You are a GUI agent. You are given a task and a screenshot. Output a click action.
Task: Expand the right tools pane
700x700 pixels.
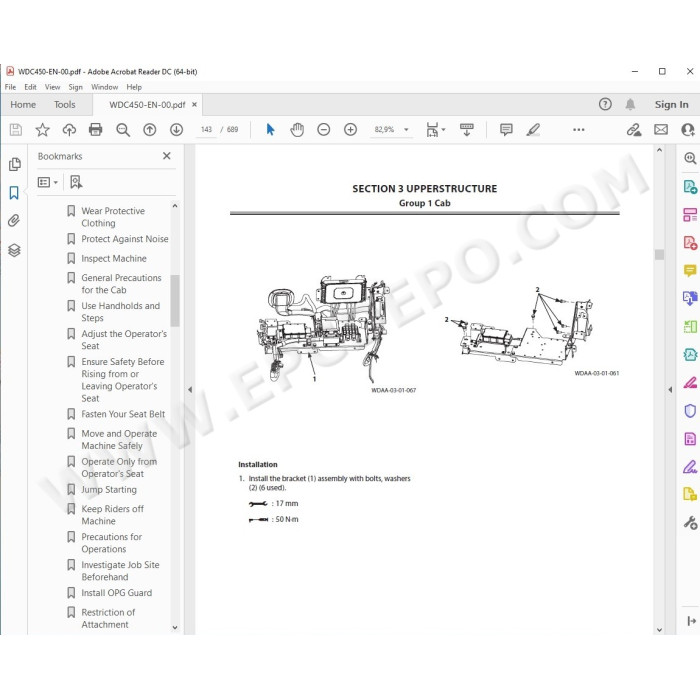tap(691, 621)
